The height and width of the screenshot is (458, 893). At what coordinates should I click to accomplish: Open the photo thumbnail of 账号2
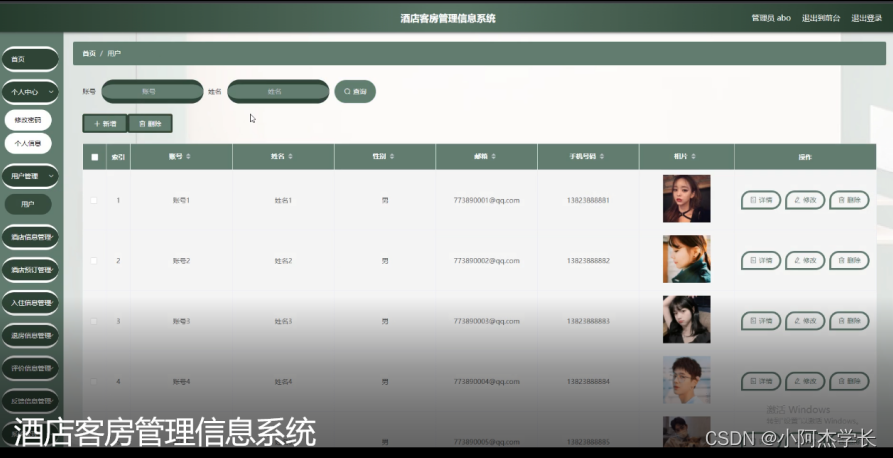[686, 259]
